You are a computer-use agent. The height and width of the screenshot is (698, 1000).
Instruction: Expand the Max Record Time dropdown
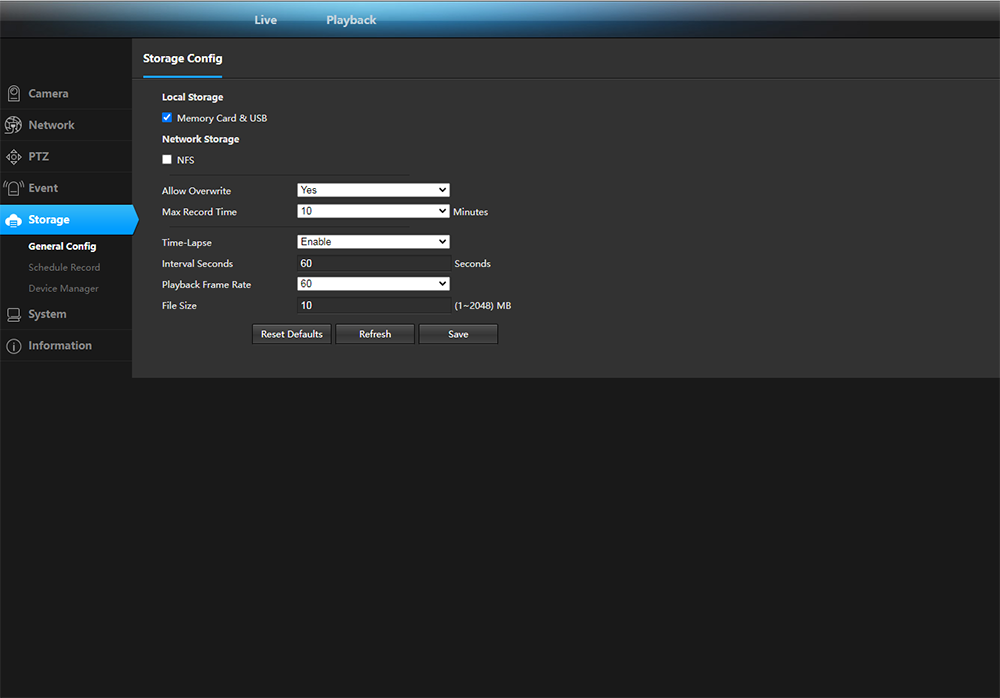pos(373,212)
